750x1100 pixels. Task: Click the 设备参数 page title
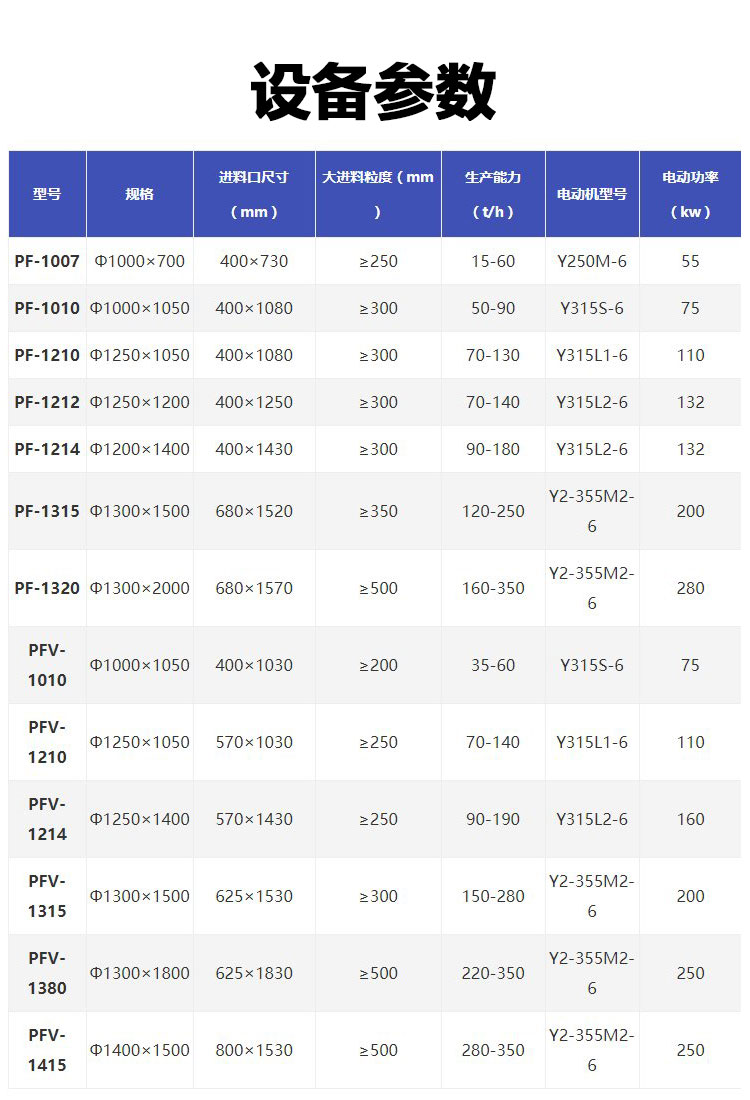pos(373,92)
